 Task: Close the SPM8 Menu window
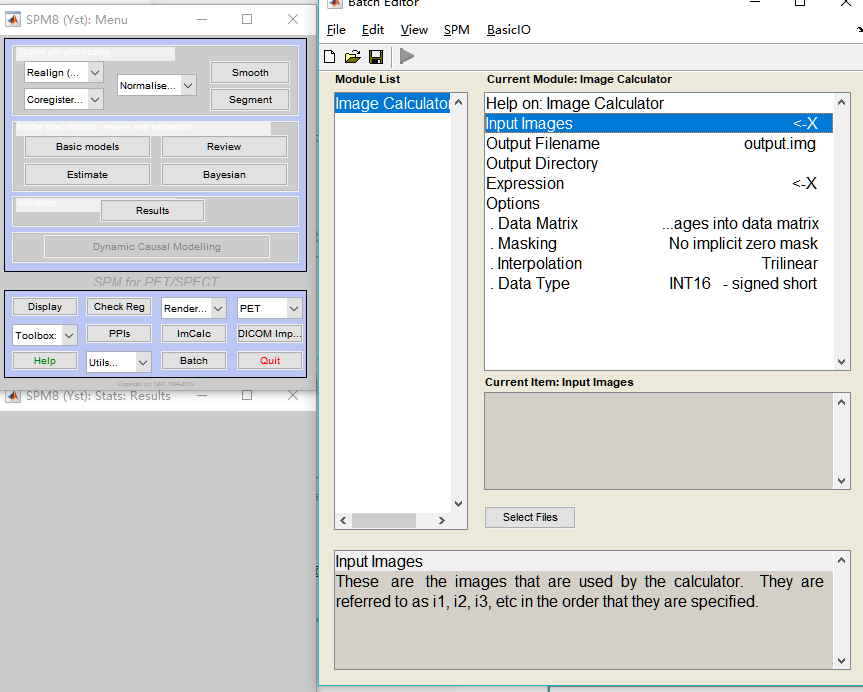point(293,19)
